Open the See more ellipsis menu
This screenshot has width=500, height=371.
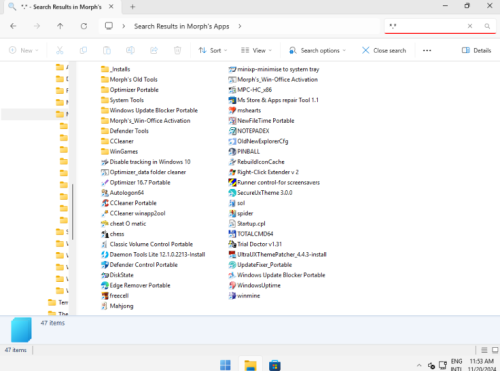pyautogui.click(x=427, y=50)
